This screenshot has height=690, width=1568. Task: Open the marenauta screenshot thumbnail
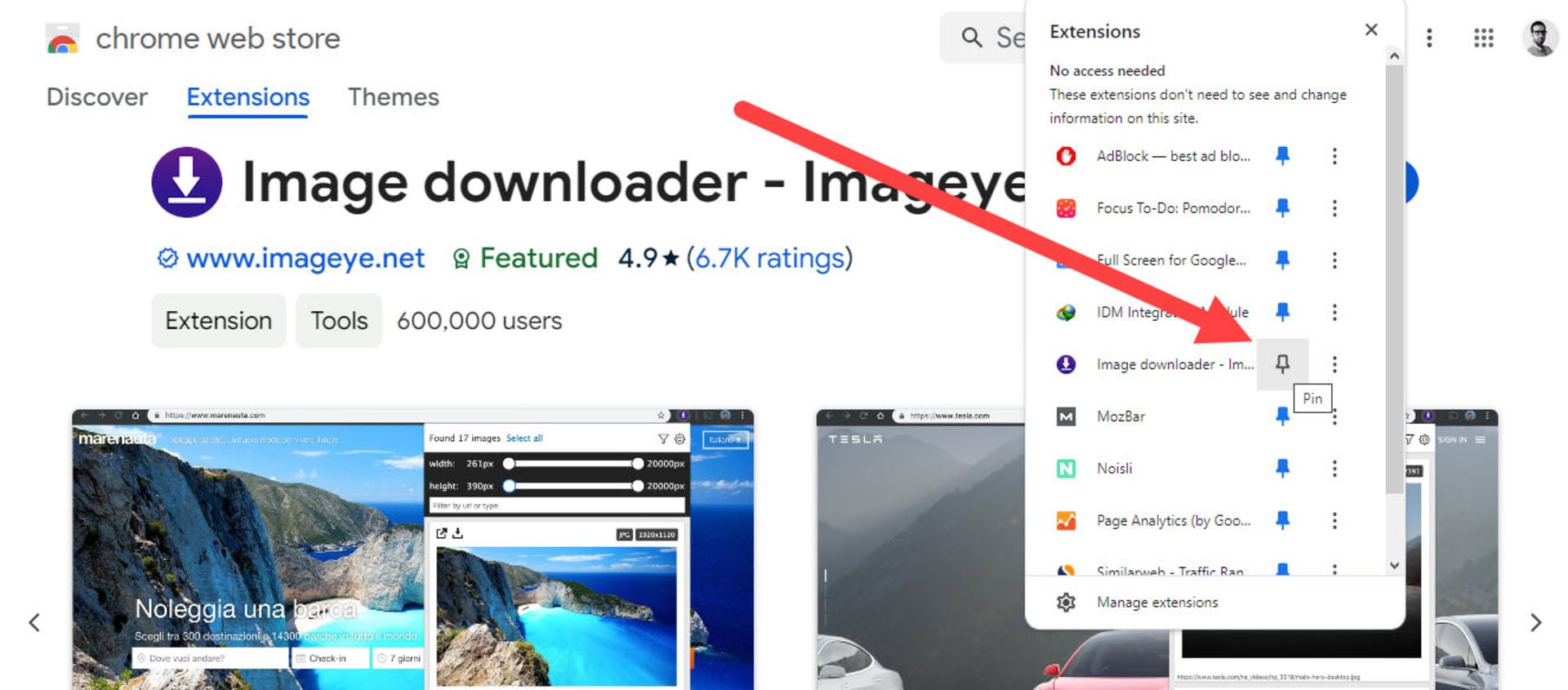412,550
